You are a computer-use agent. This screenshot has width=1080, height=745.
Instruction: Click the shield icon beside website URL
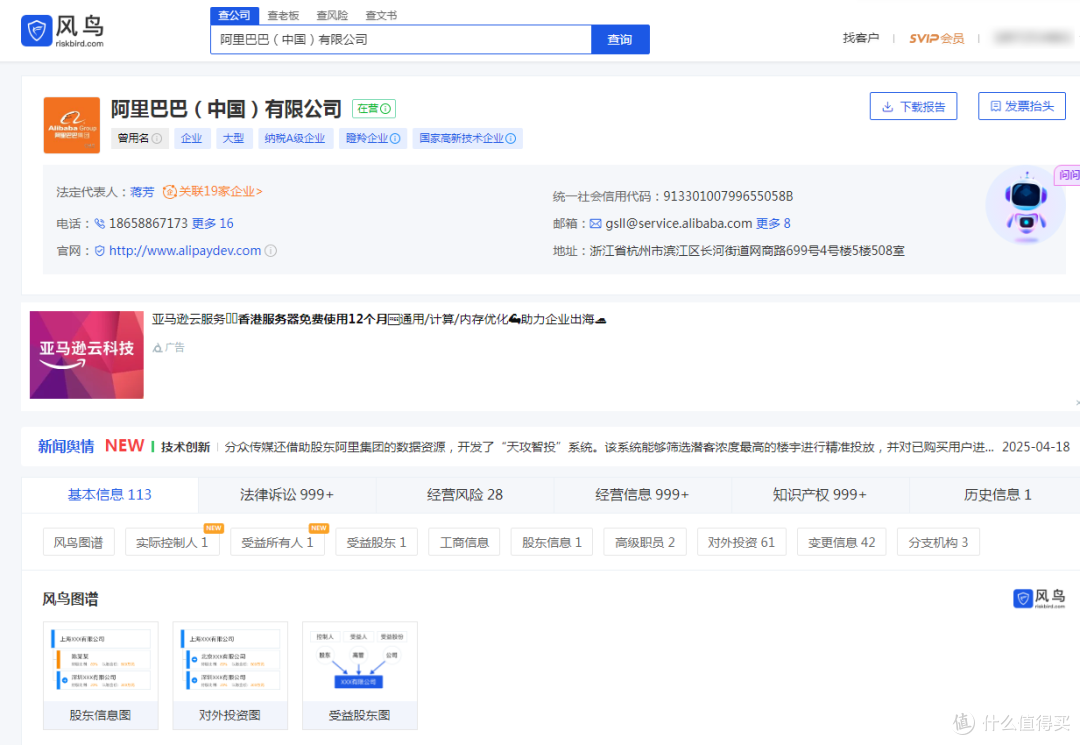(100, 251)
